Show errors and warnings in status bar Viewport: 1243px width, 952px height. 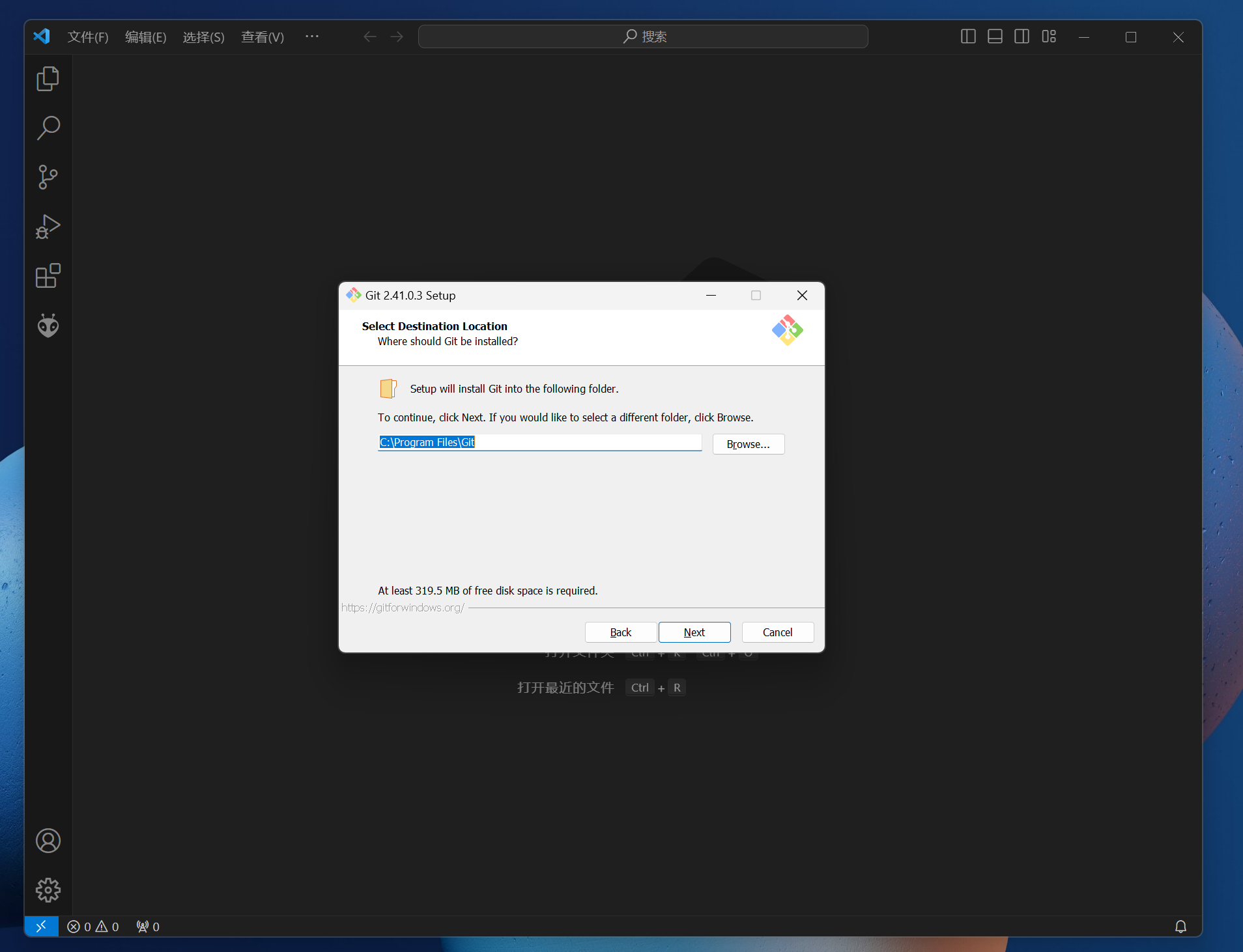93,926
